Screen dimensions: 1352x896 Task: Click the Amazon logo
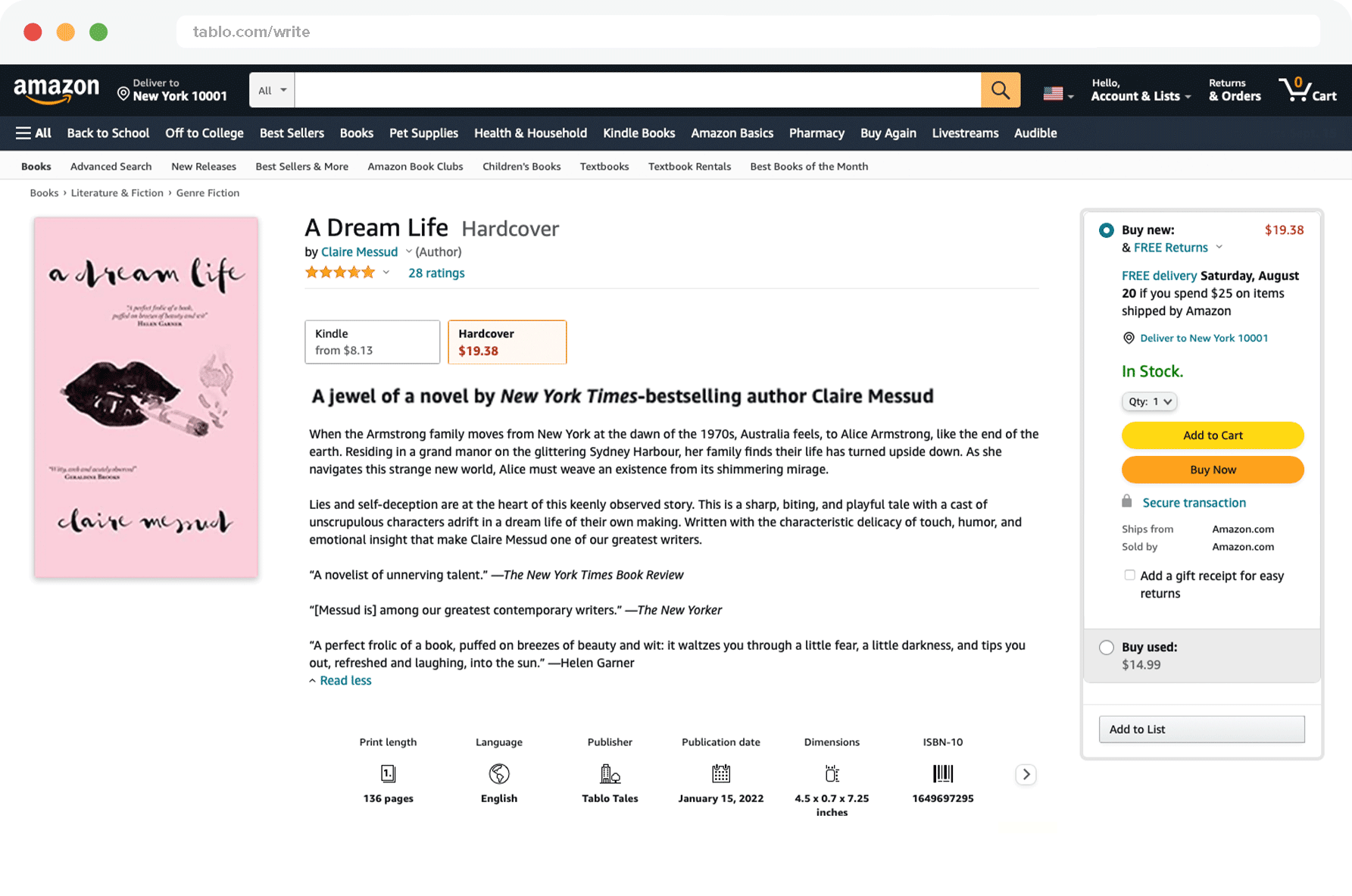pyautogui.click(x=56, y=90)
